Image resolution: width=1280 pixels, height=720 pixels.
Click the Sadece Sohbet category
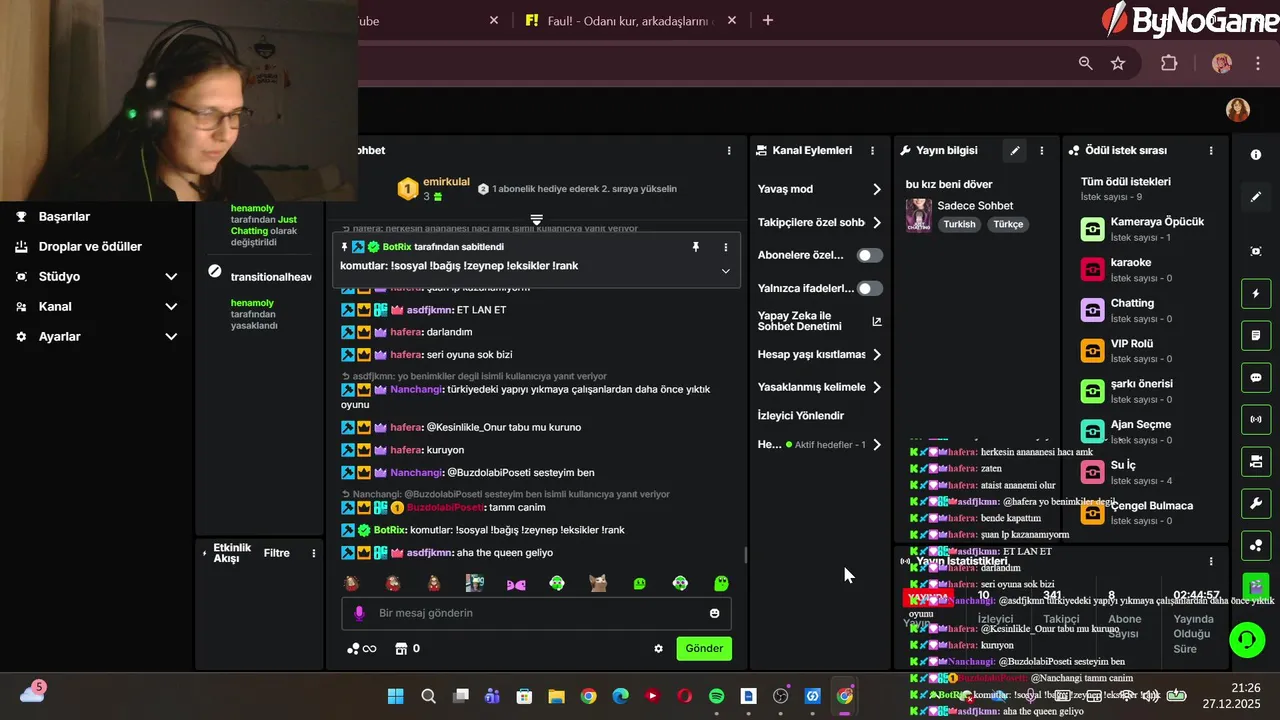click(975, 206)
